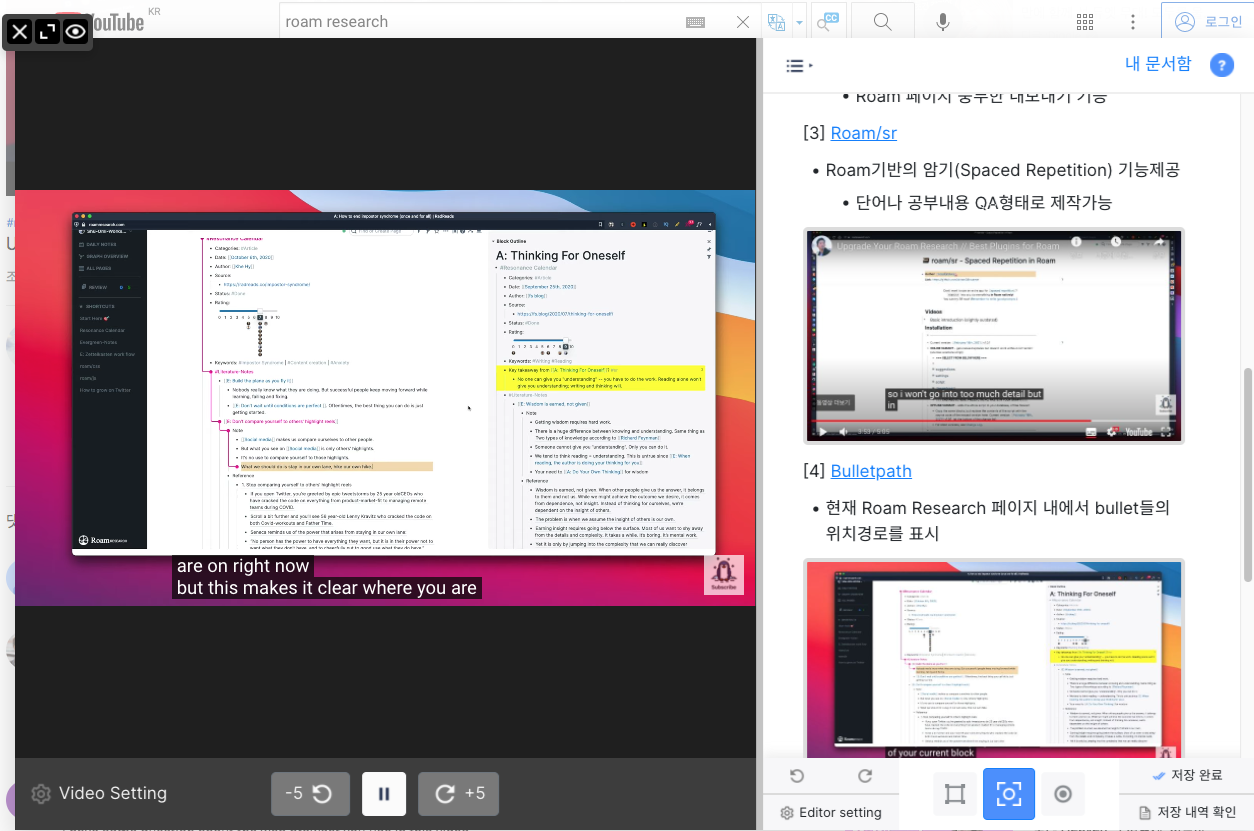Click 저장 완료 save status

1187,775
